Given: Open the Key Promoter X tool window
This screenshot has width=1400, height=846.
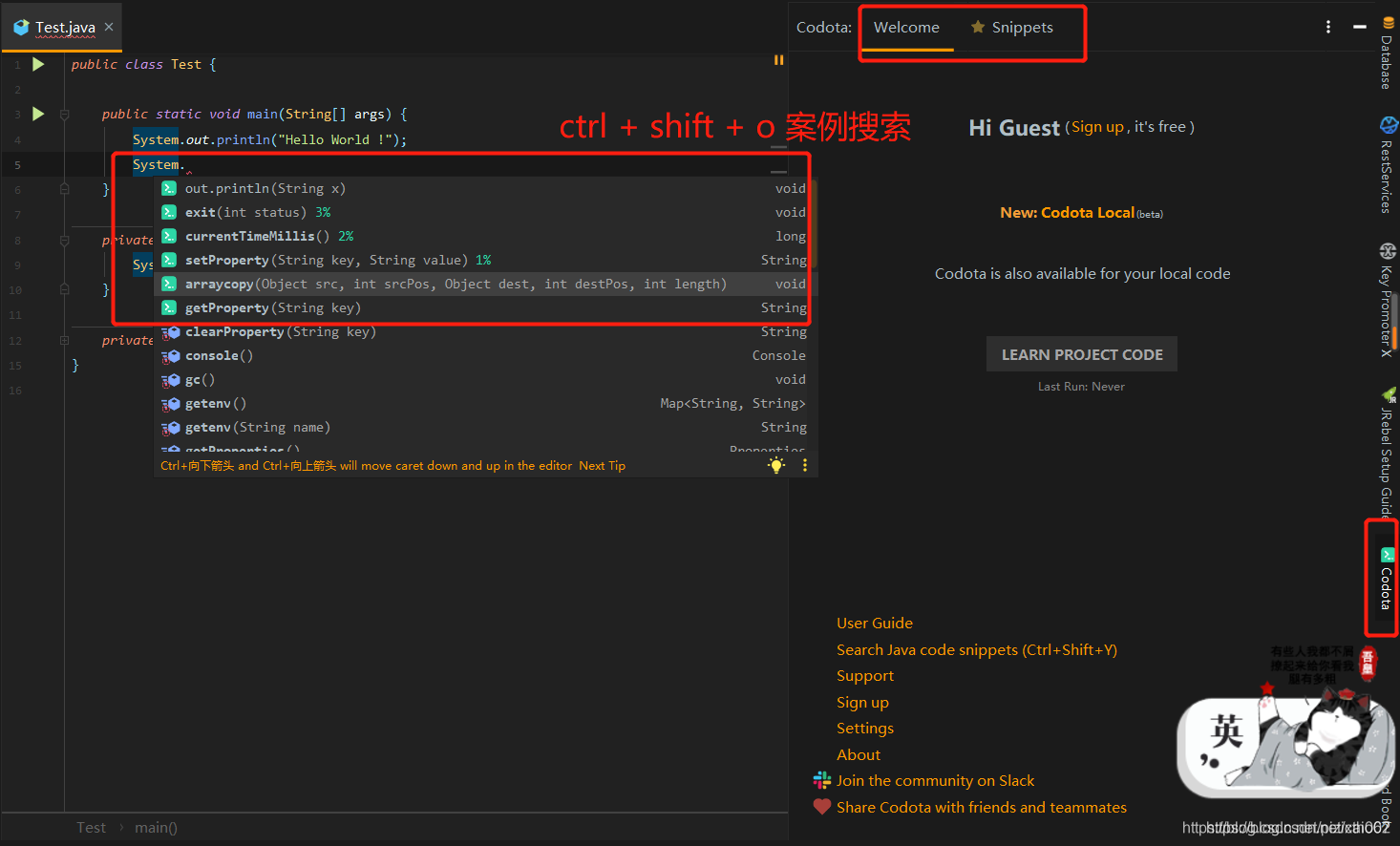Looking at the screenshot, I should pos(1388,300).
